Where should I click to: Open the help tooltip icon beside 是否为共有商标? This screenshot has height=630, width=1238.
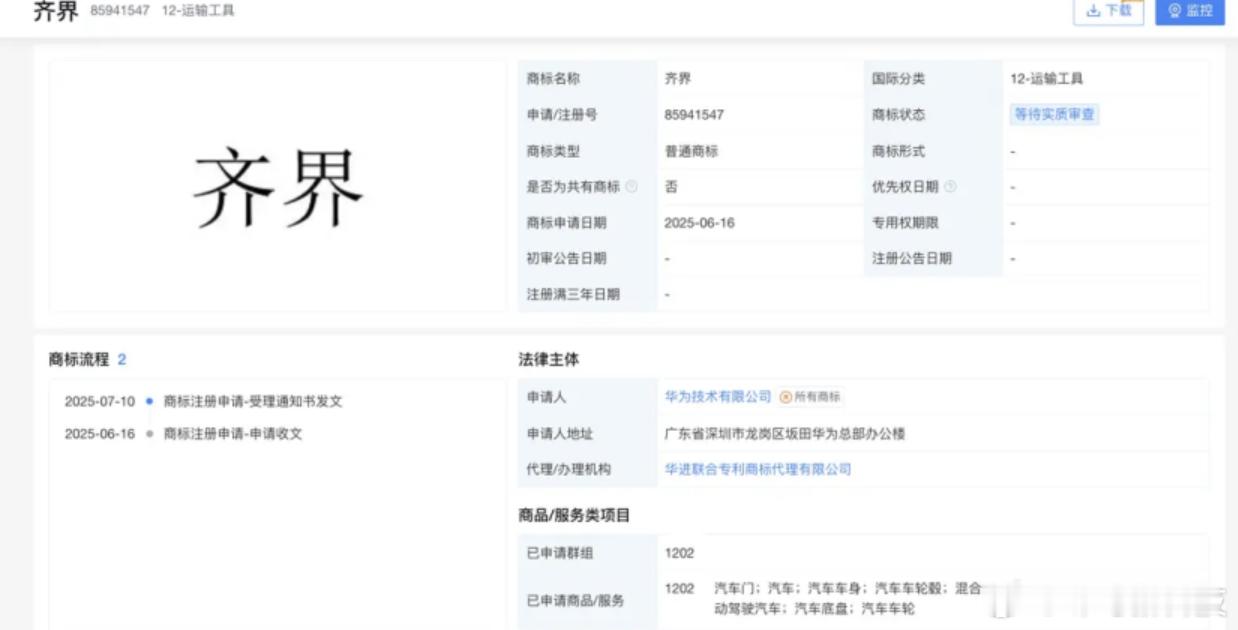630,185
